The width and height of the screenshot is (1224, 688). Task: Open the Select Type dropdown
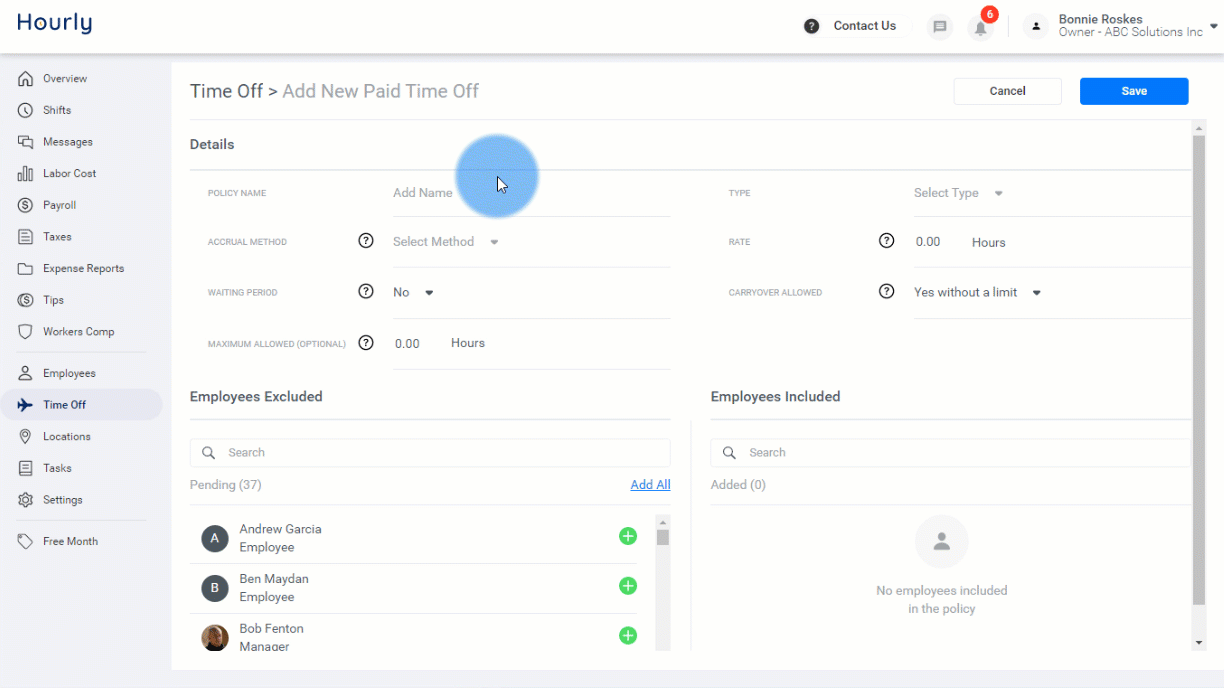(x=958, y=193)
